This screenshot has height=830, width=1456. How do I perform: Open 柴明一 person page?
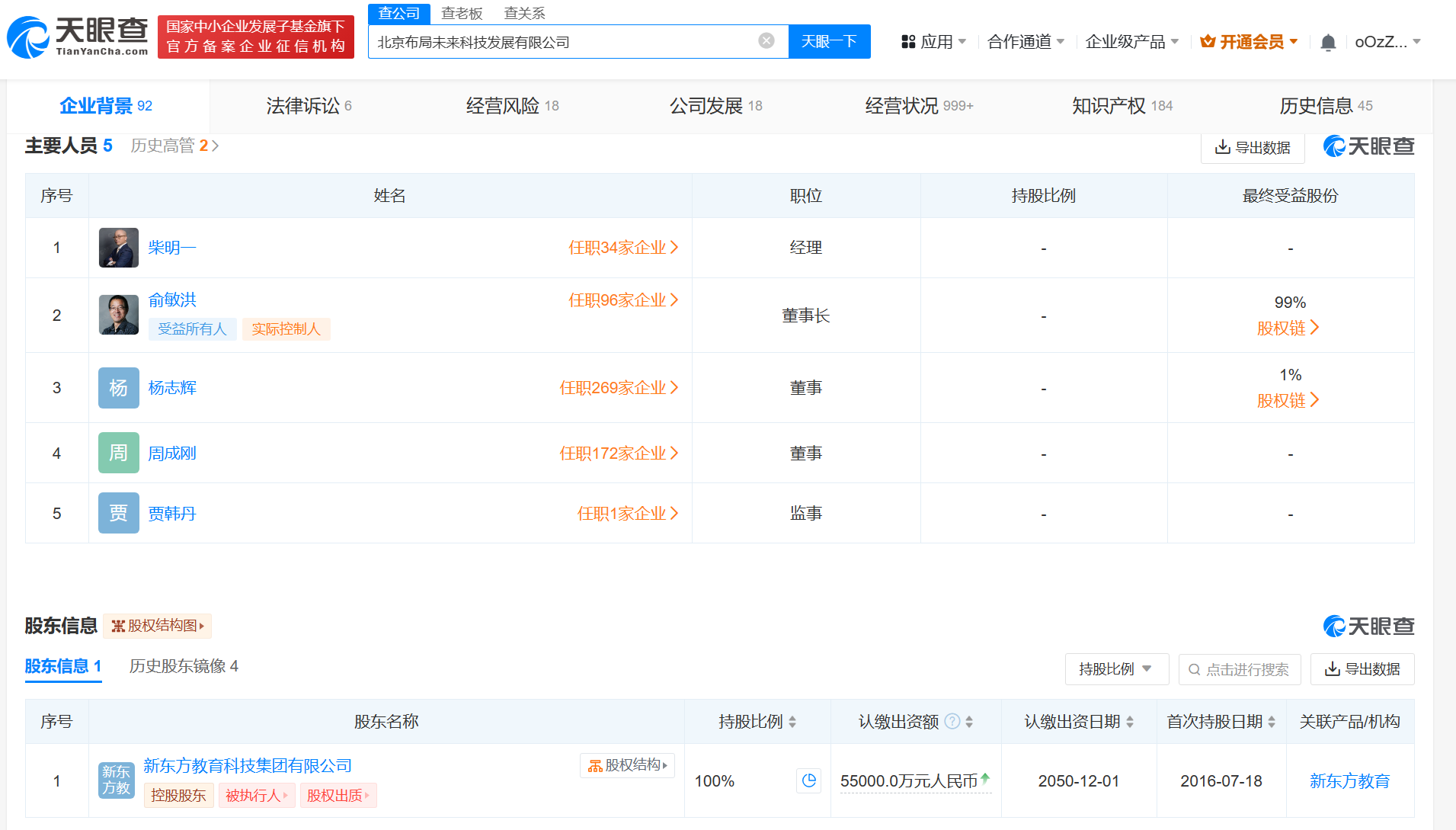tap(171, 248)
